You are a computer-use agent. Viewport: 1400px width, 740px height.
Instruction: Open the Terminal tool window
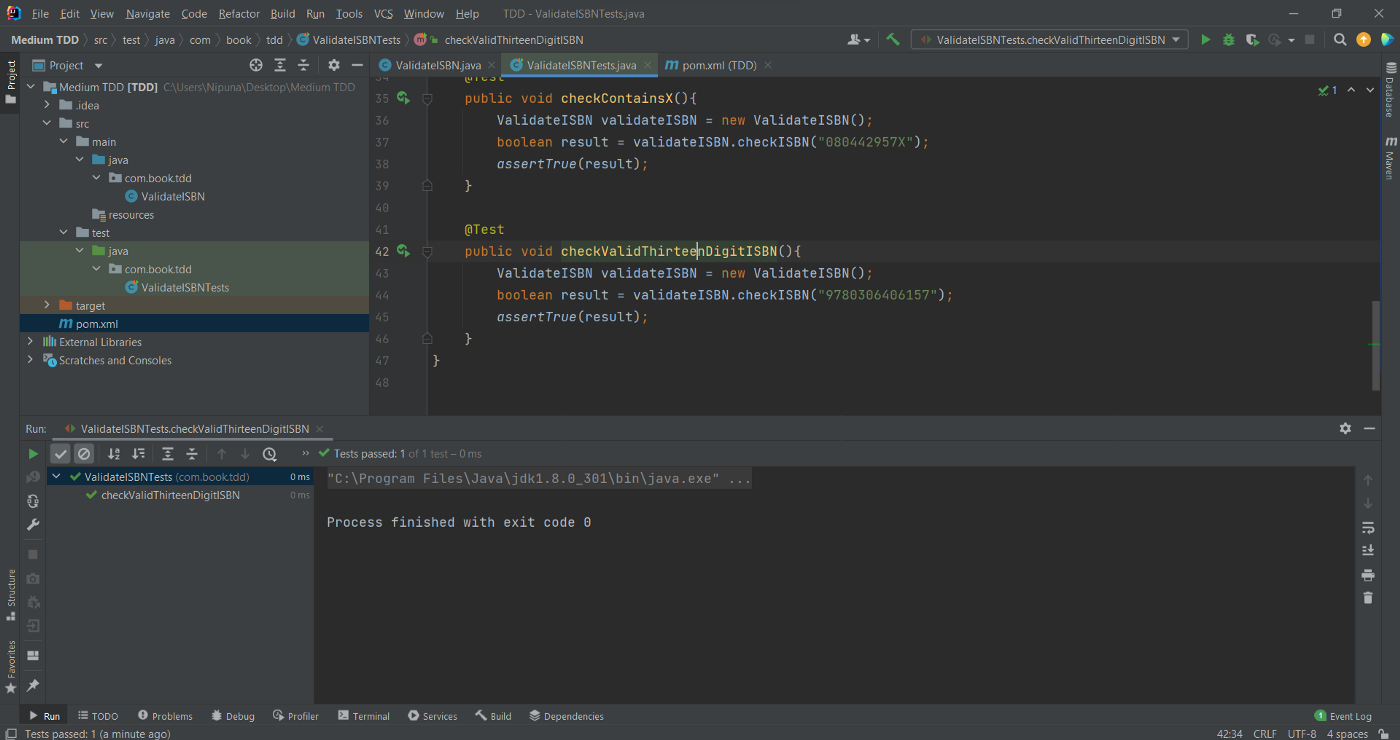364,716
